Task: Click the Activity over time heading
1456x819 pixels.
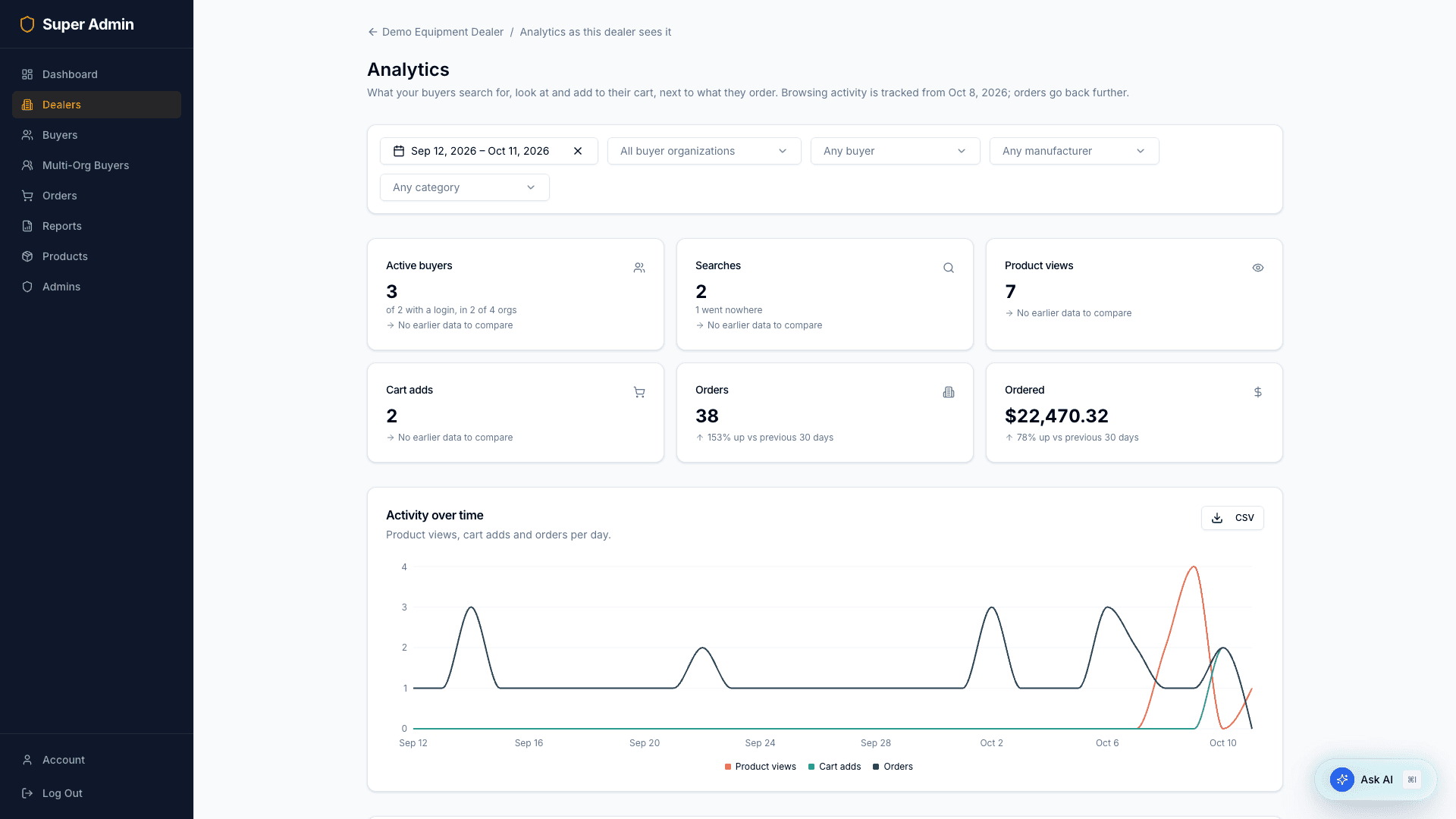Action: tap(435, 515)
